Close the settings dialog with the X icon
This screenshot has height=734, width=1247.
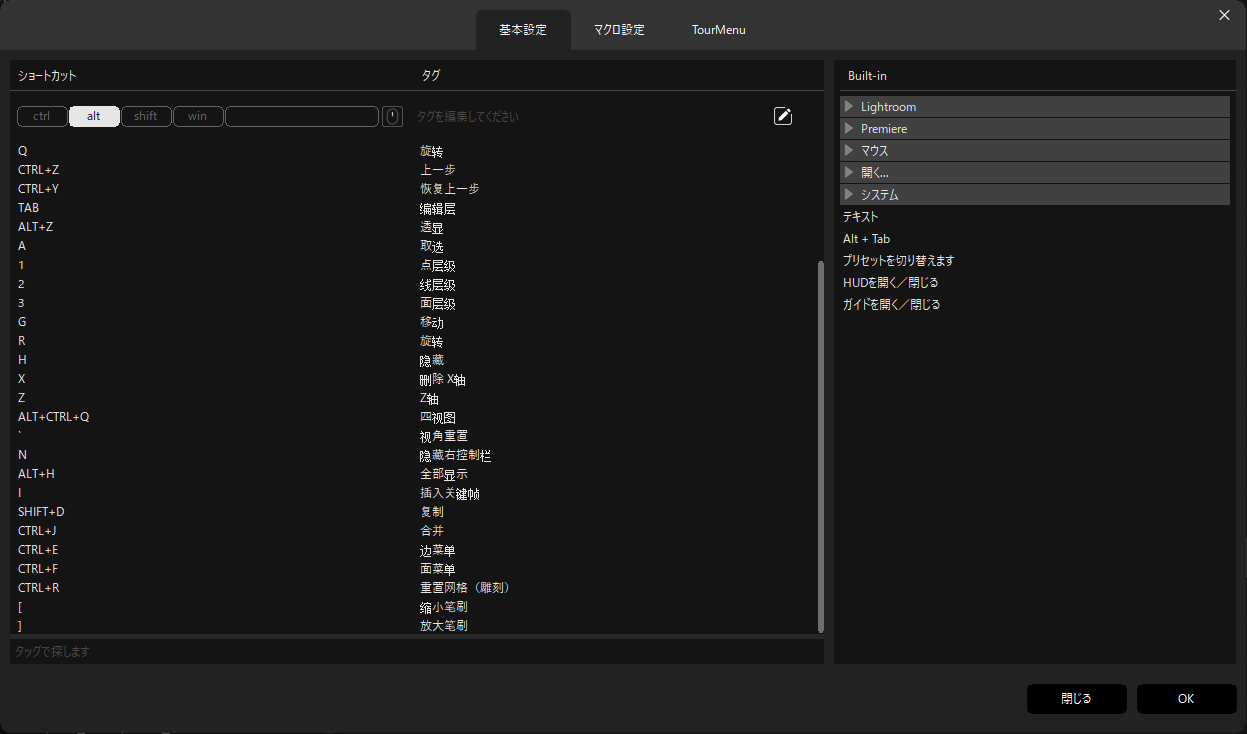point(1224,15)
